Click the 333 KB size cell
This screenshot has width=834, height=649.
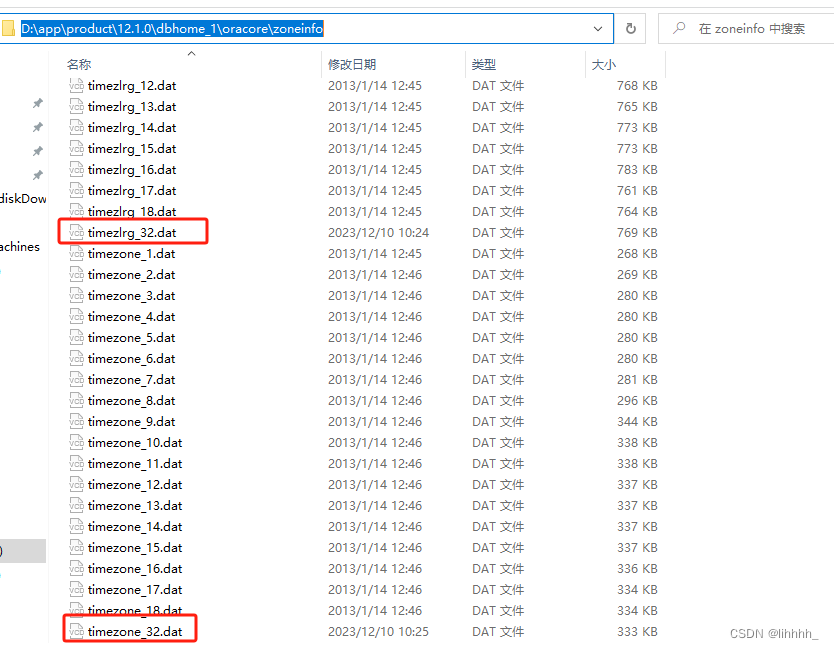point(637,631)
